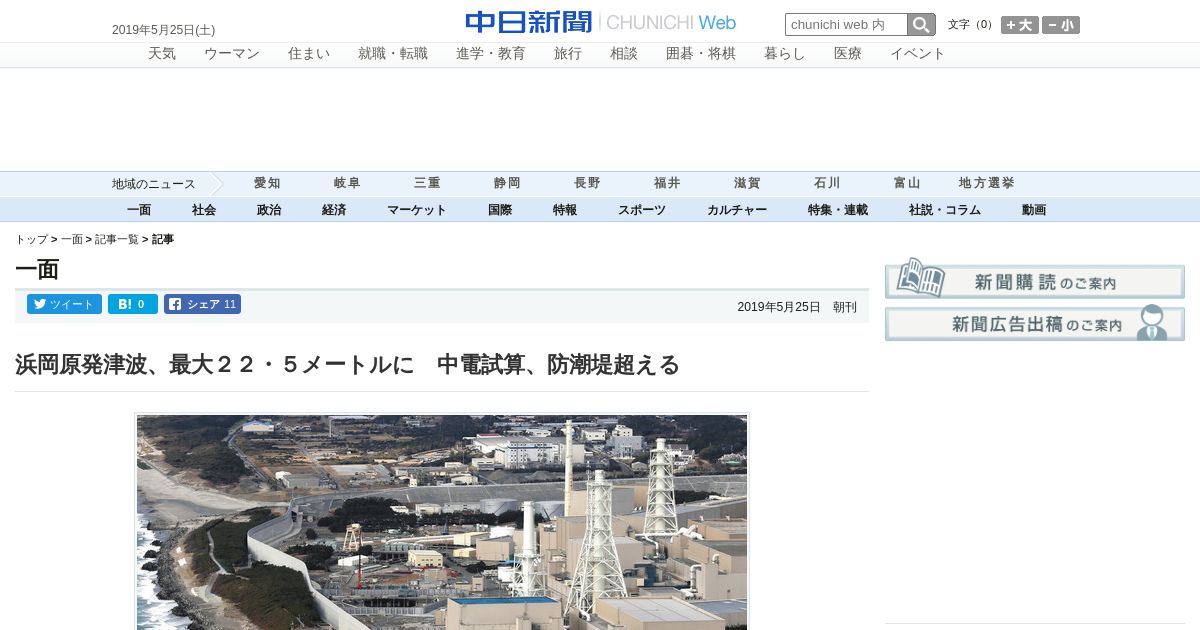The image size is (1200, 630).
Task: Select 岐阜 regional news
Action: 347,183
